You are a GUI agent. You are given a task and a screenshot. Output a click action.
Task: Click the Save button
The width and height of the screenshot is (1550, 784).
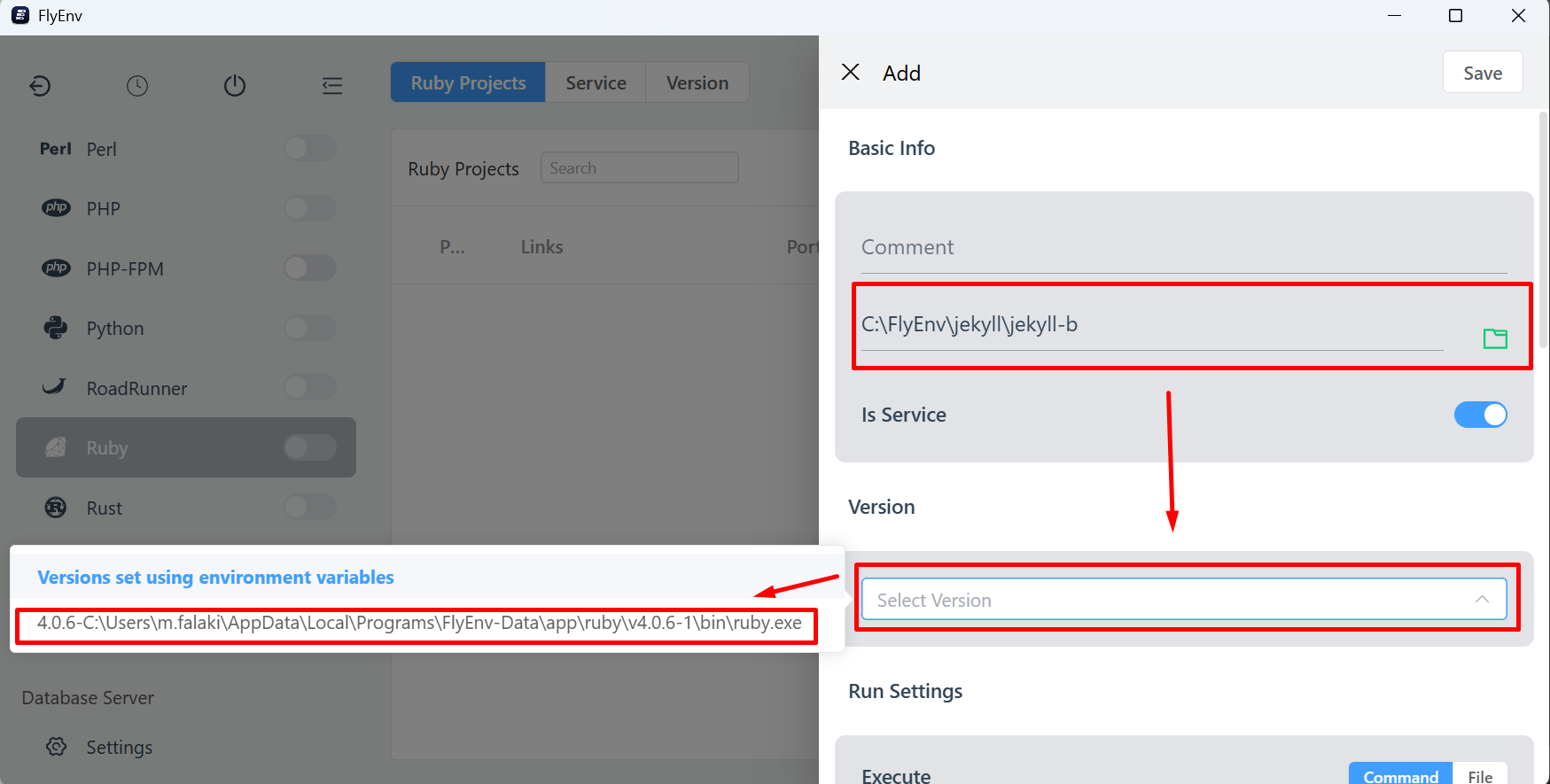(x=1483, y=73)
